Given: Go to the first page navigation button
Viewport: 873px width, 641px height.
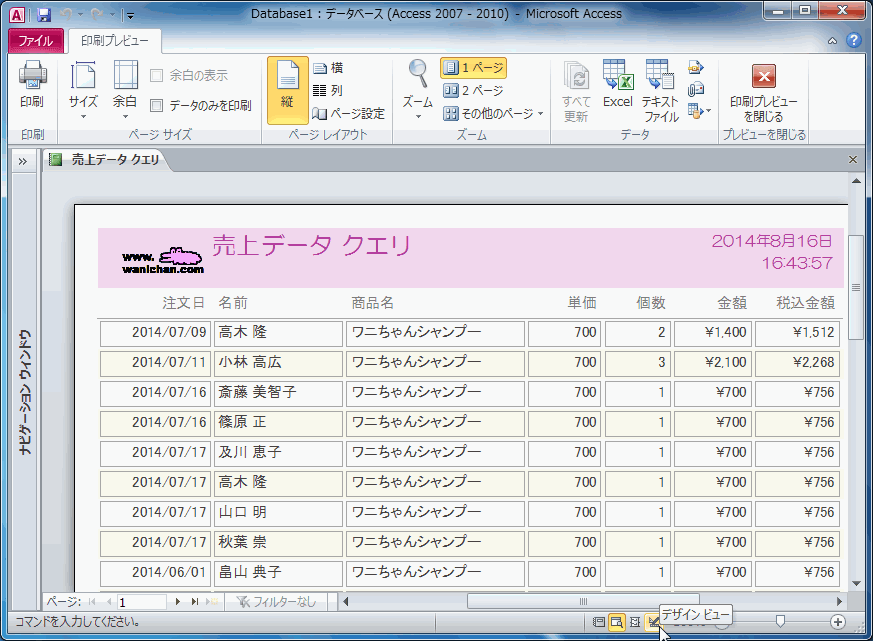Looking at the screenshot, I should coord(92,601).
